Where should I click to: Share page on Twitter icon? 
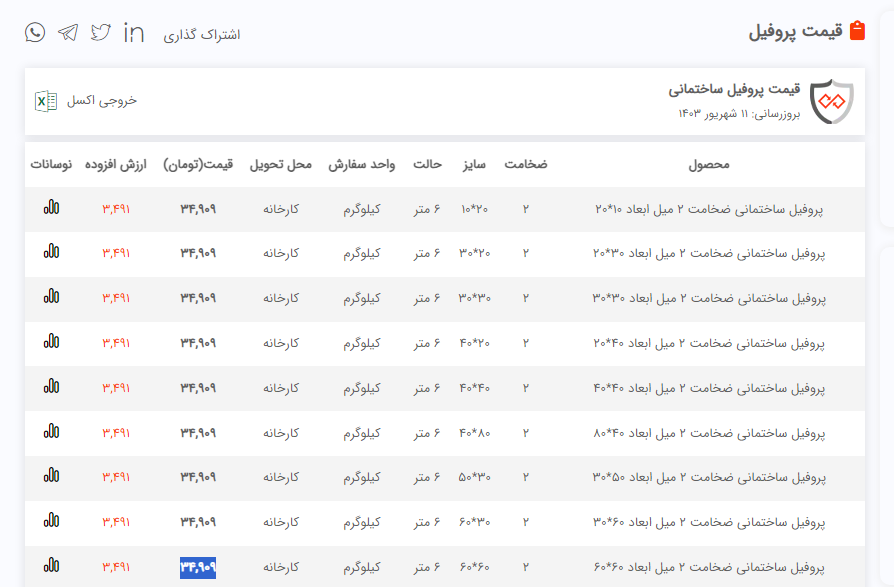pos(101,32)
